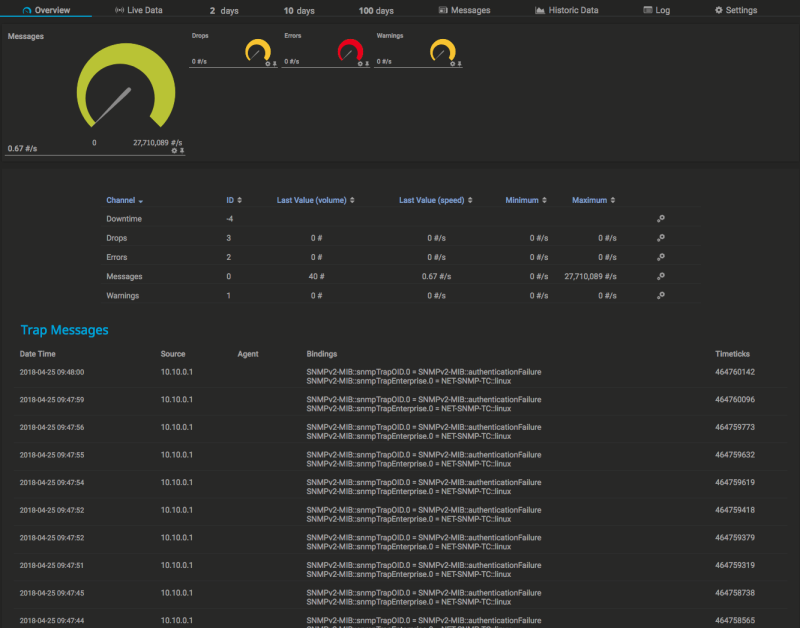The image size is (800, 628).
Task: Click the red Errors gauge
Action: coord(350,49)
